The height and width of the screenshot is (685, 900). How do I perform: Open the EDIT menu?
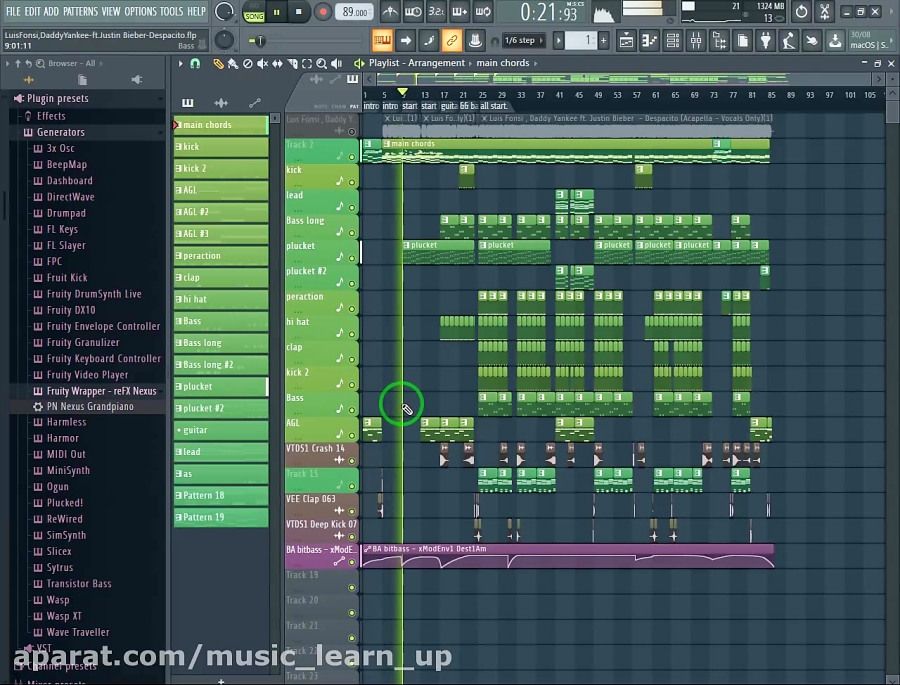(x=32, y=11)
